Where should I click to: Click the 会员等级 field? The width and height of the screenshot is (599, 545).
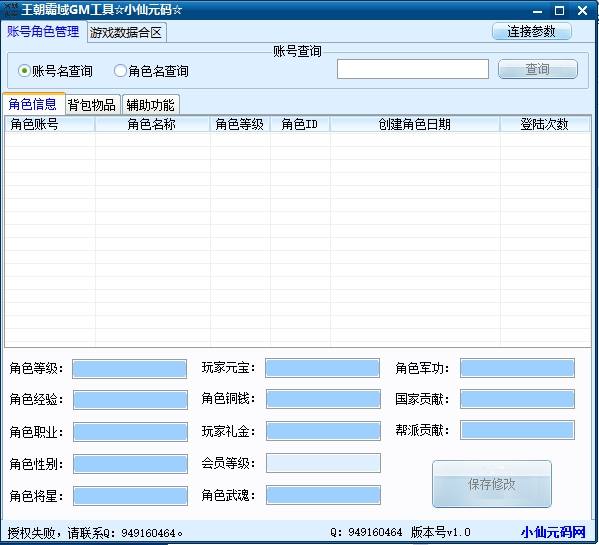point(323,463)
